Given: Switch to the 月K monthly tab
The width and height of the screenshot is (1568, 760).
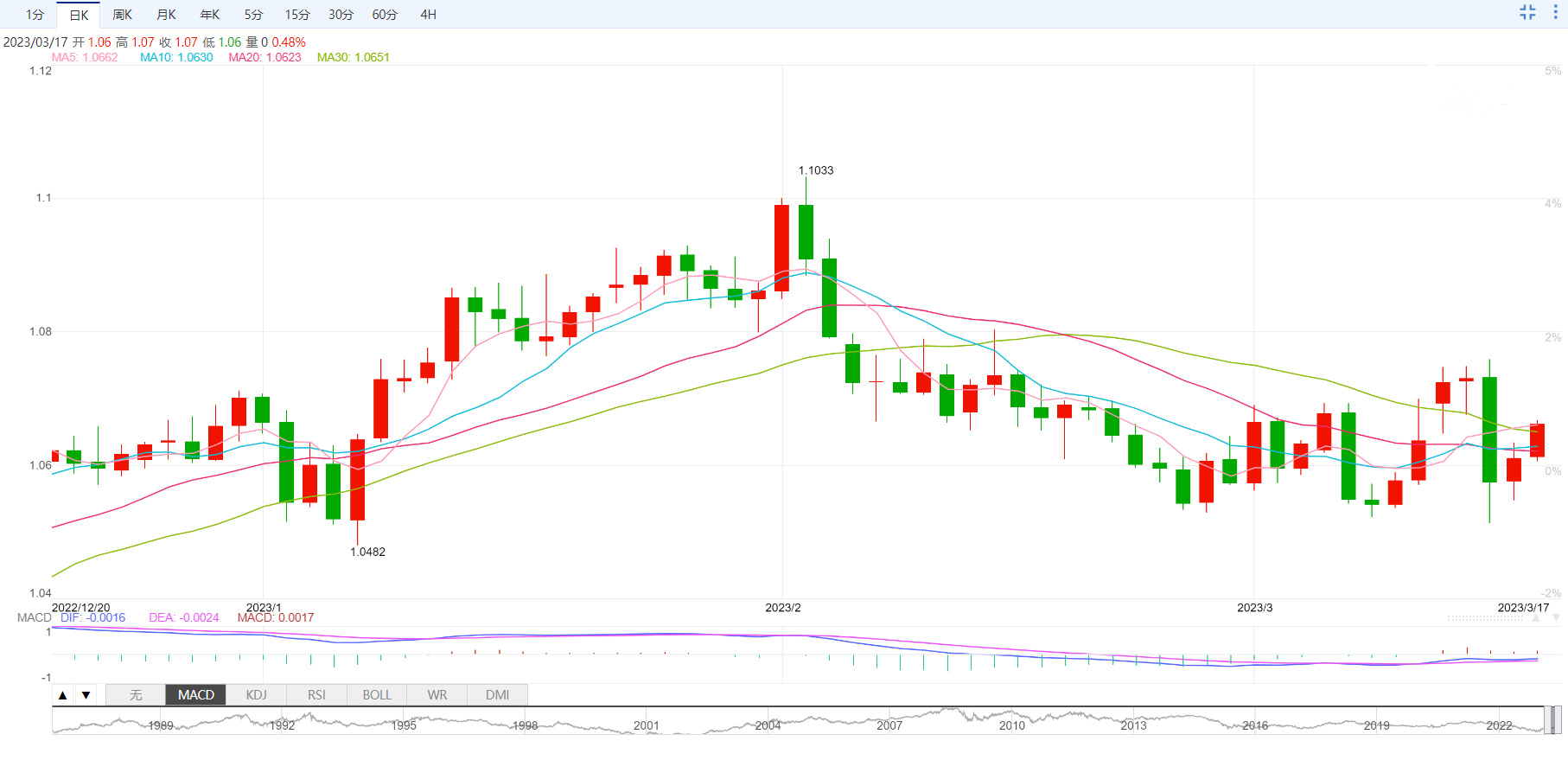Looking at the screenshot, I should [166, 15].
